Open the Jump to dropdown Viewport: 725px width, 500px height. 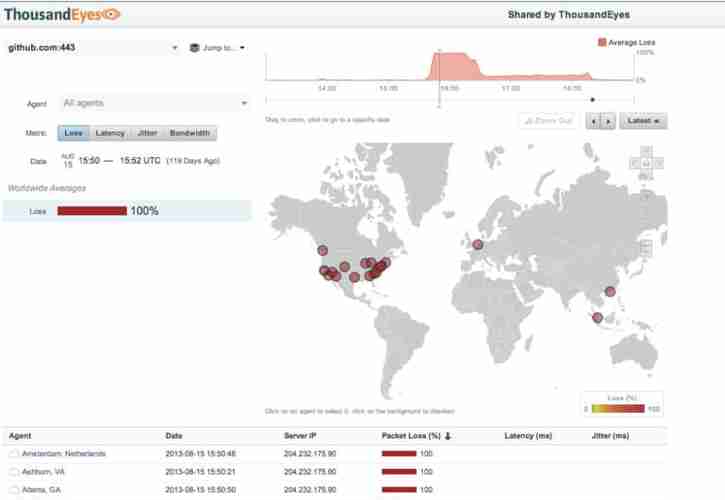pos(217,48)
